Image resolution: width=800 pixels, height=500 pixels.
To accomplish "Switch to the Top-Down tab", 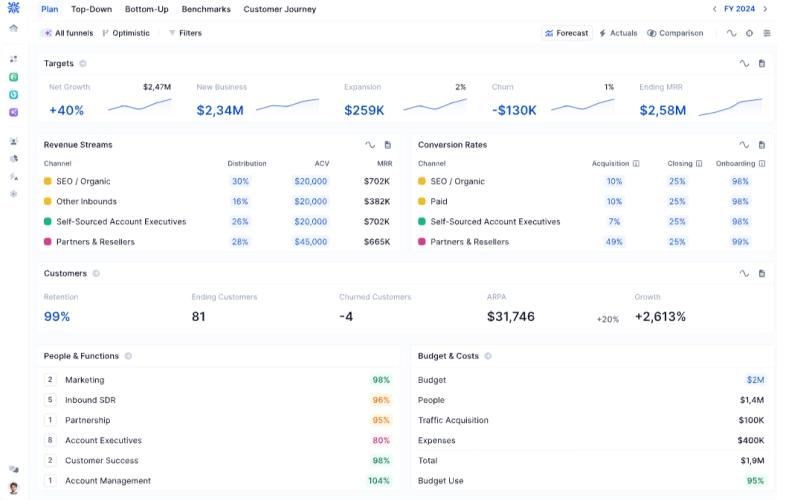I will 91,9.
